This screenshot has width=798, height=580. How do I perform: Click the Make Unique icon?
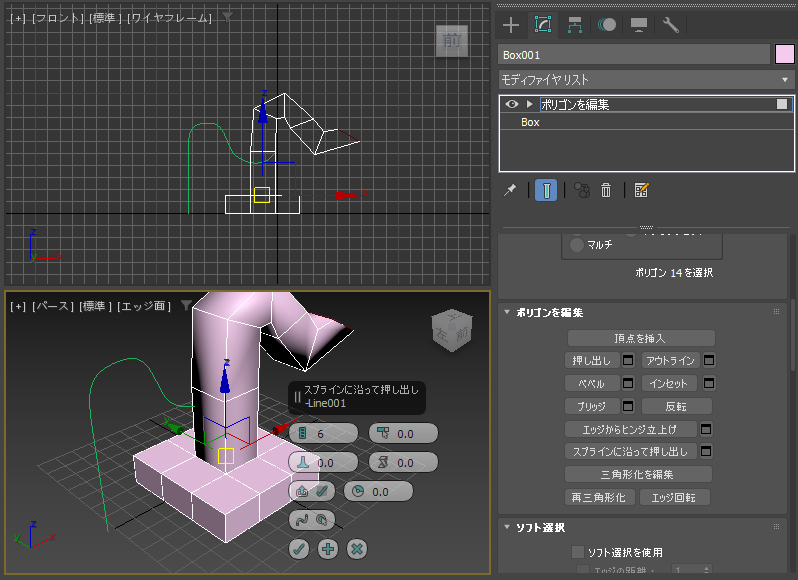coord(582,190)
